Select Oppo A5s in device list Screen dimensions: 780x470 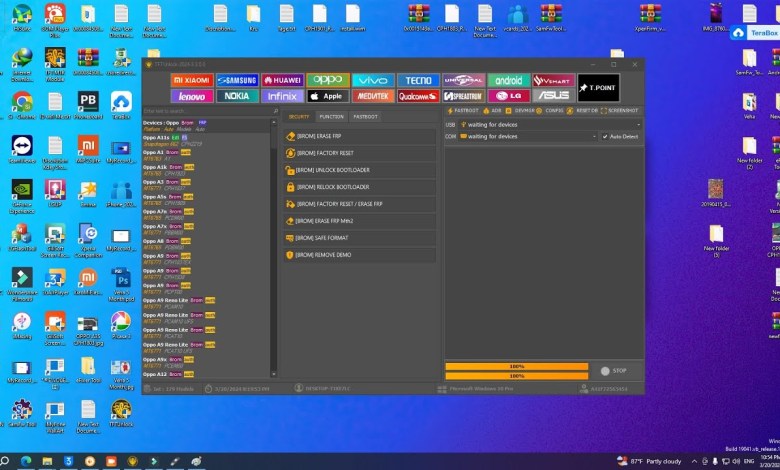pyautogui.click(x=206, y=199)
